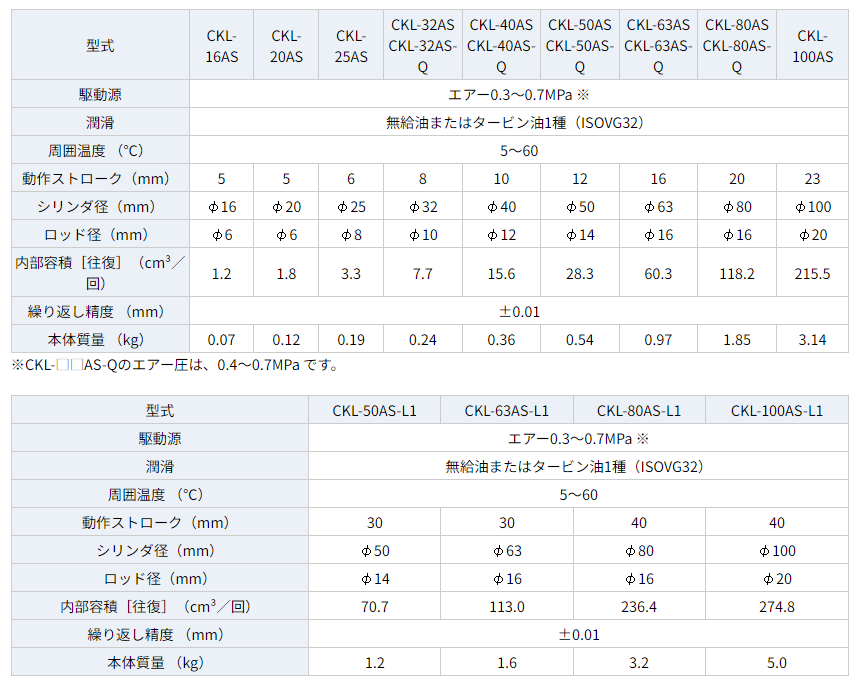Image resolution: width=858 pixels, height=684 pixels.
Task: Select the CKL-100AS model header cell
Action: pyautogui.click(x=812, y=46)
